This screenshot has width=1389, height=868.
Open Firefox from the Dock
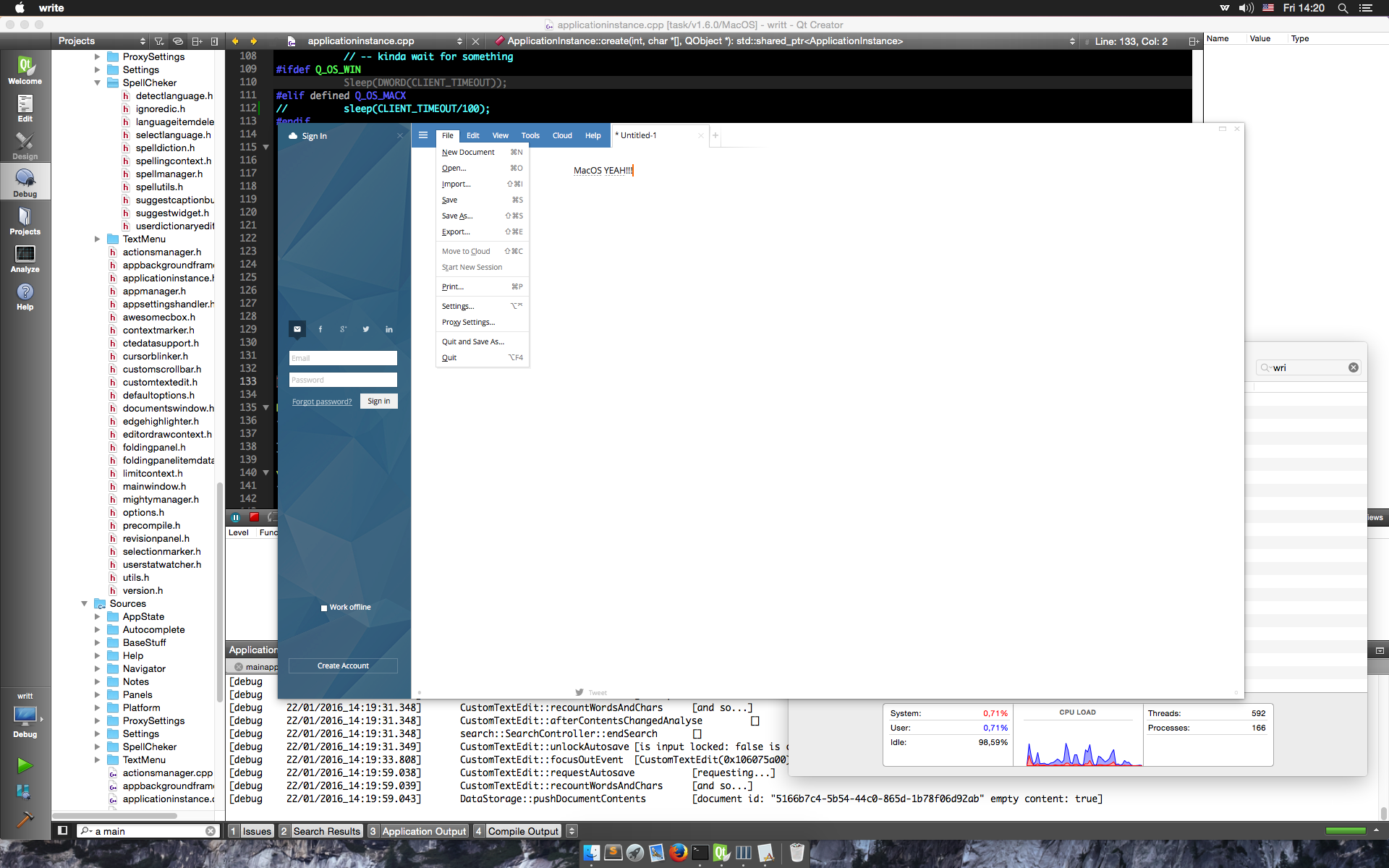tap(678, 853)
